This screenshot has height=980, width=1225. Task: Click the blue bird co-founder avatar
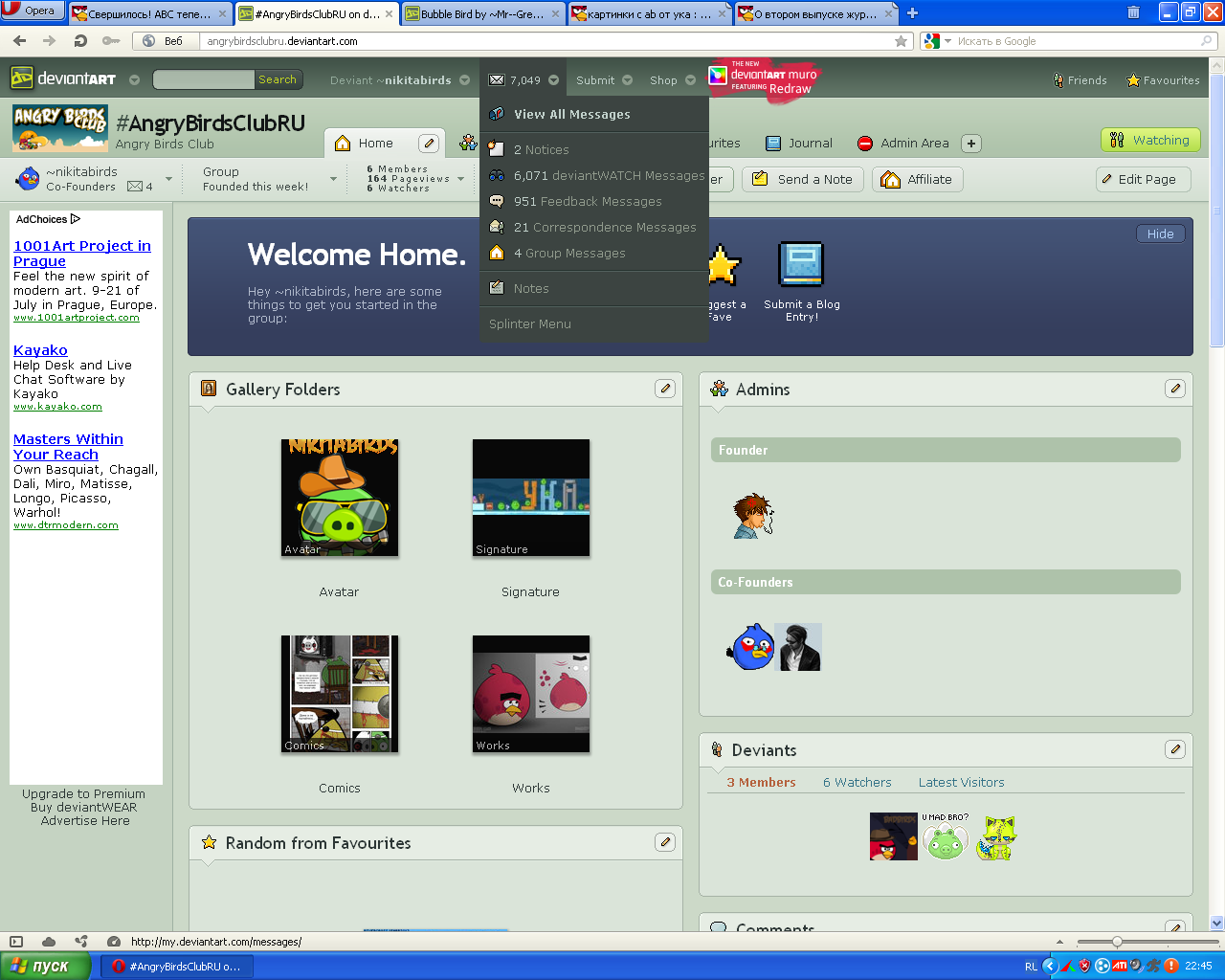[x=750, y=647]
